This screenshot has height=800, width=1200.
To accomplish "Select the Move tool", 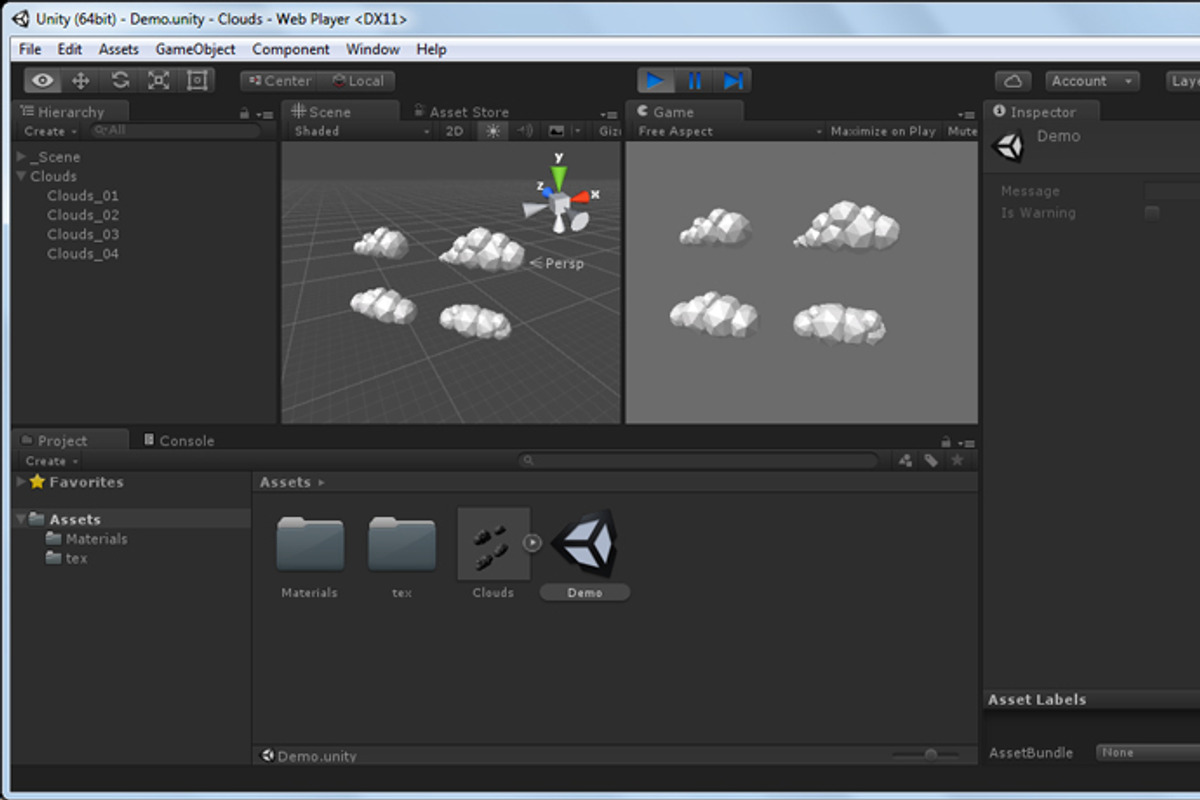I will pyautogui.click(x=81, y=81).
